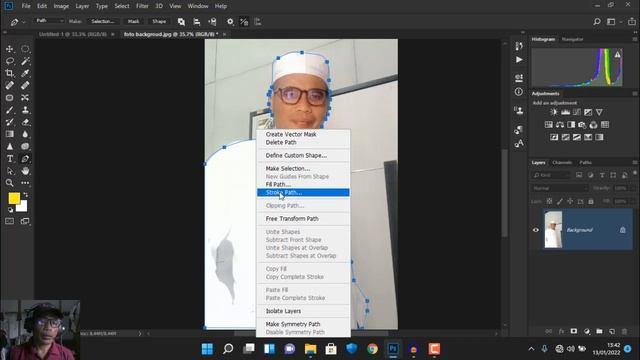The width and height of the screenshot is (640, 360).
Task: Open the Histogram panel menu
Action: coord(635,39)
